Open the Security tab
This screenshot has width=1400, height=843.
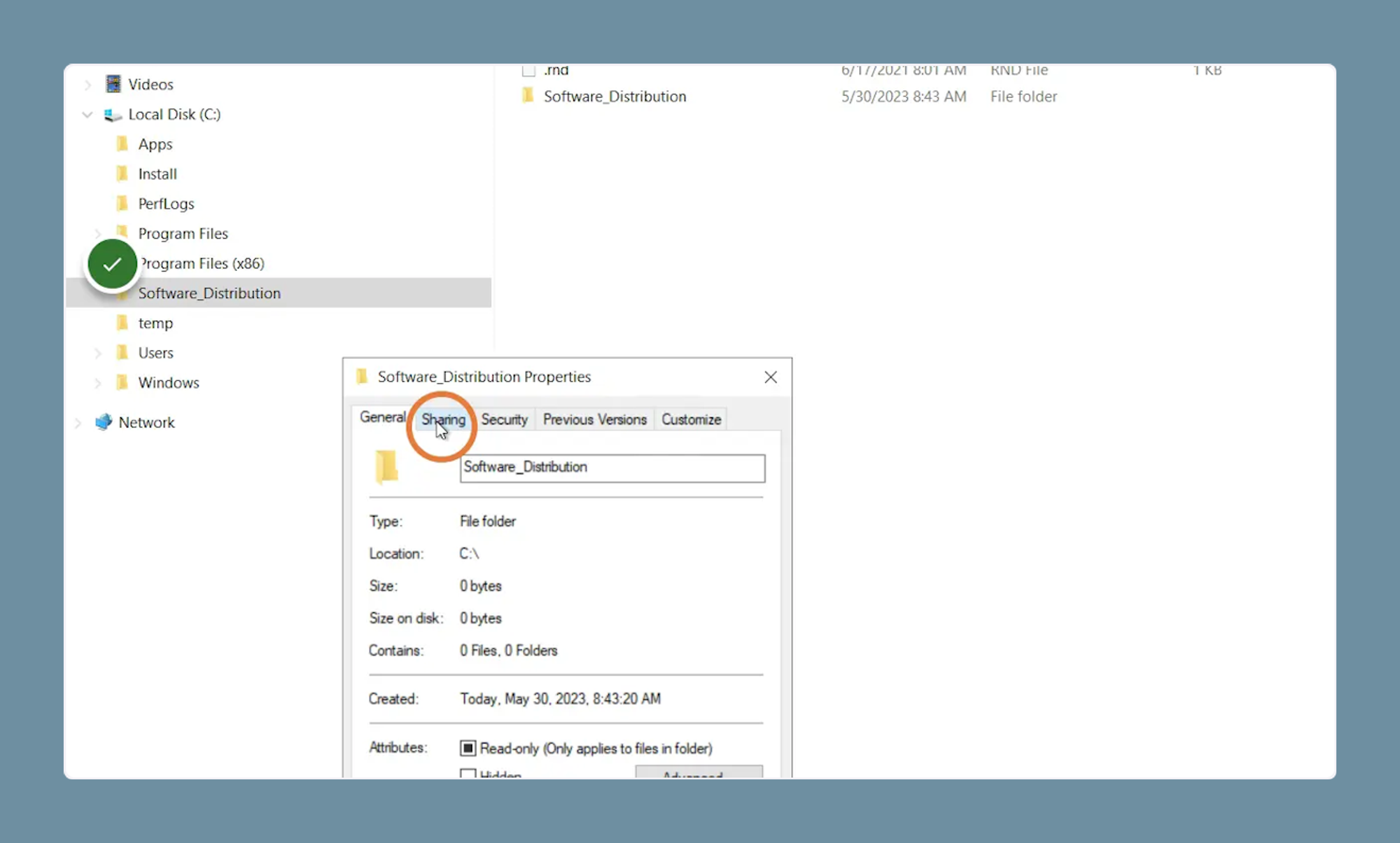point(504,419)
